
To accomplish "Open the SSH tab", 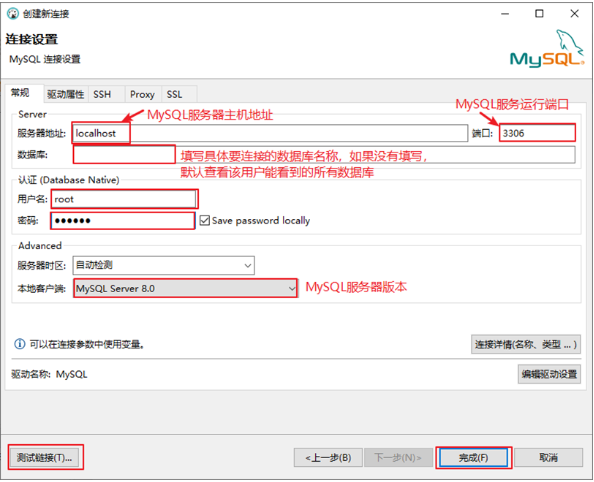I will tap(102, 94).
